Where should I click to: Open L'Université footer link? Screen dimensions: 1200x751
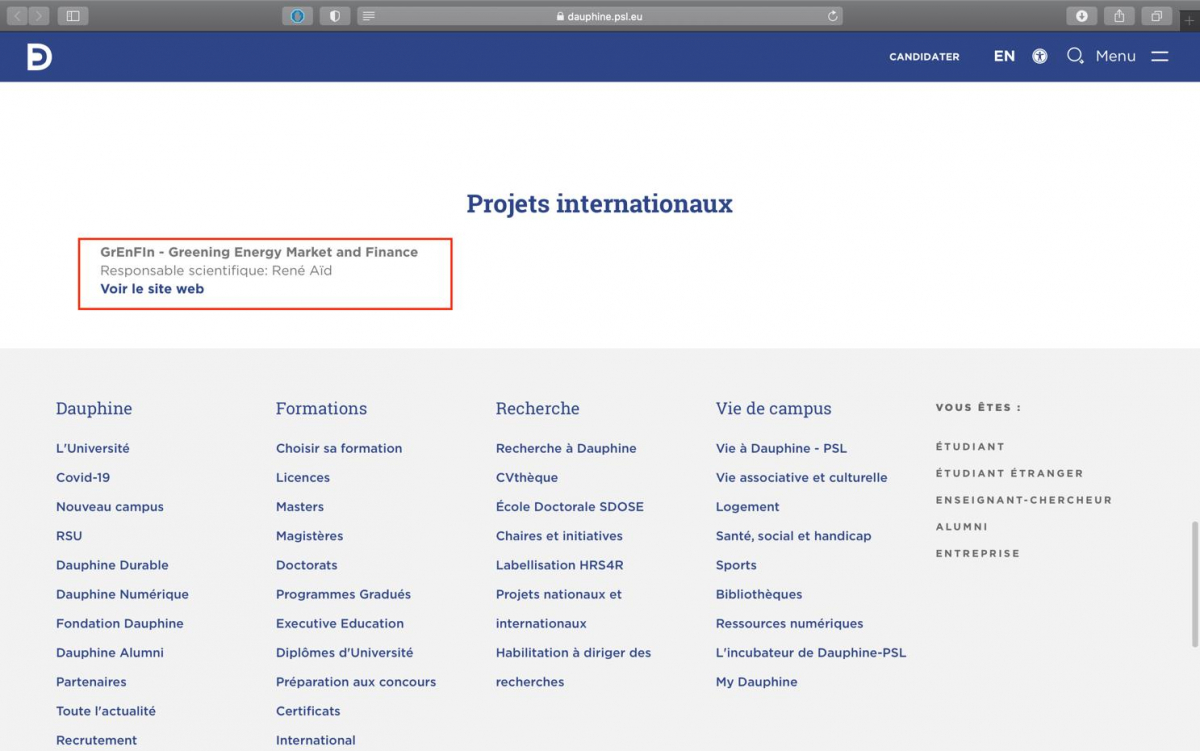click(93, 448)
